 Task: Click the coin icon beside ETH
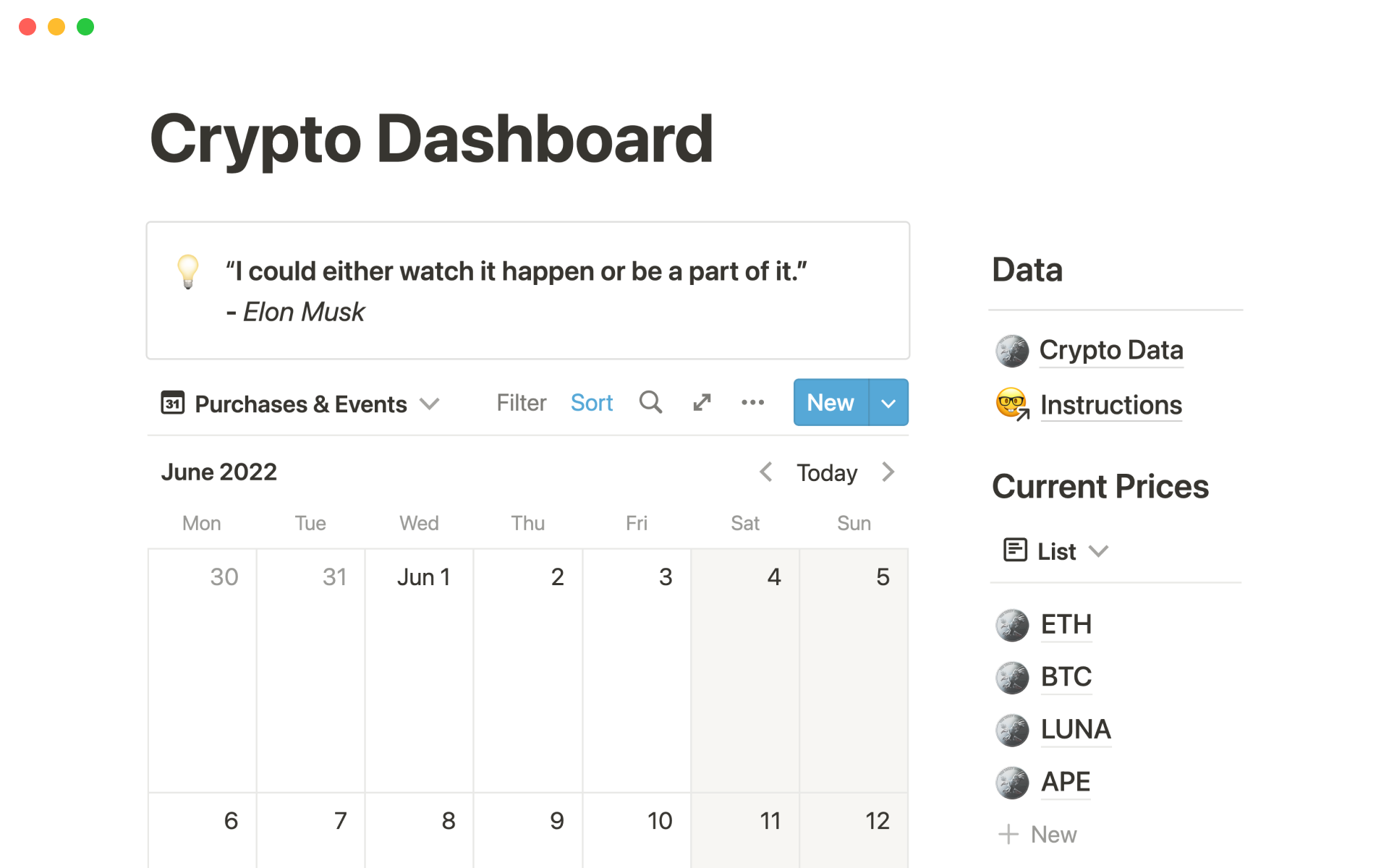(1012, 625)
